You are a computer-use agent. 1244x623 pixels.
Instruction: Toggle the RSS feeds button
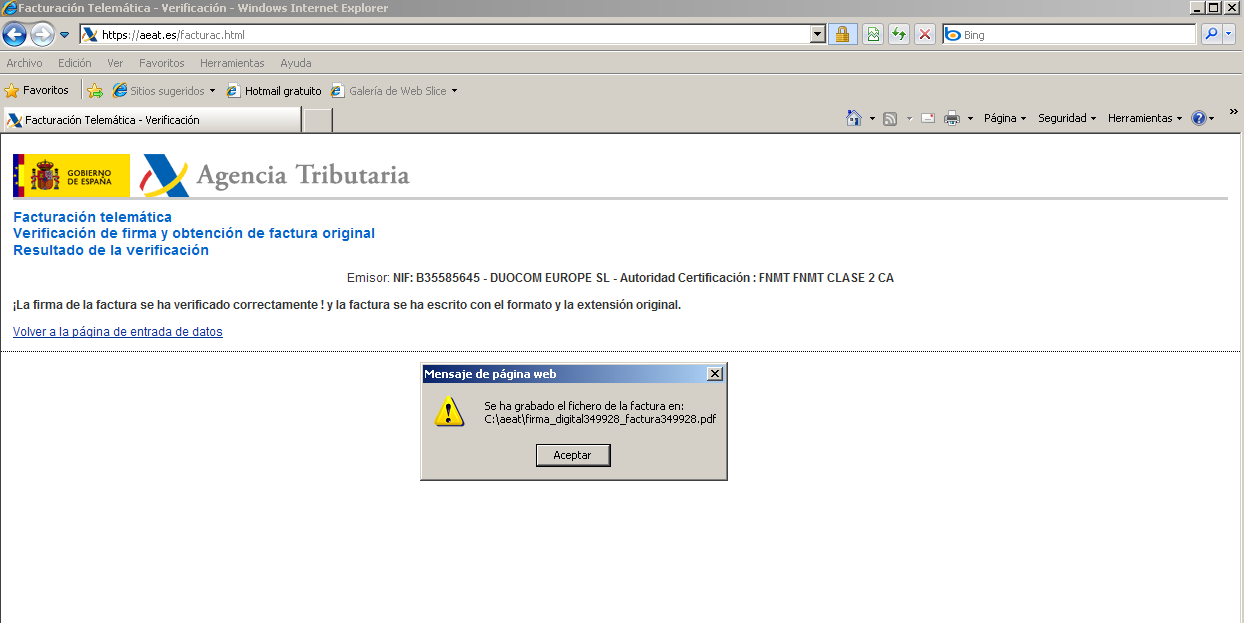click(x=889, y=117)
